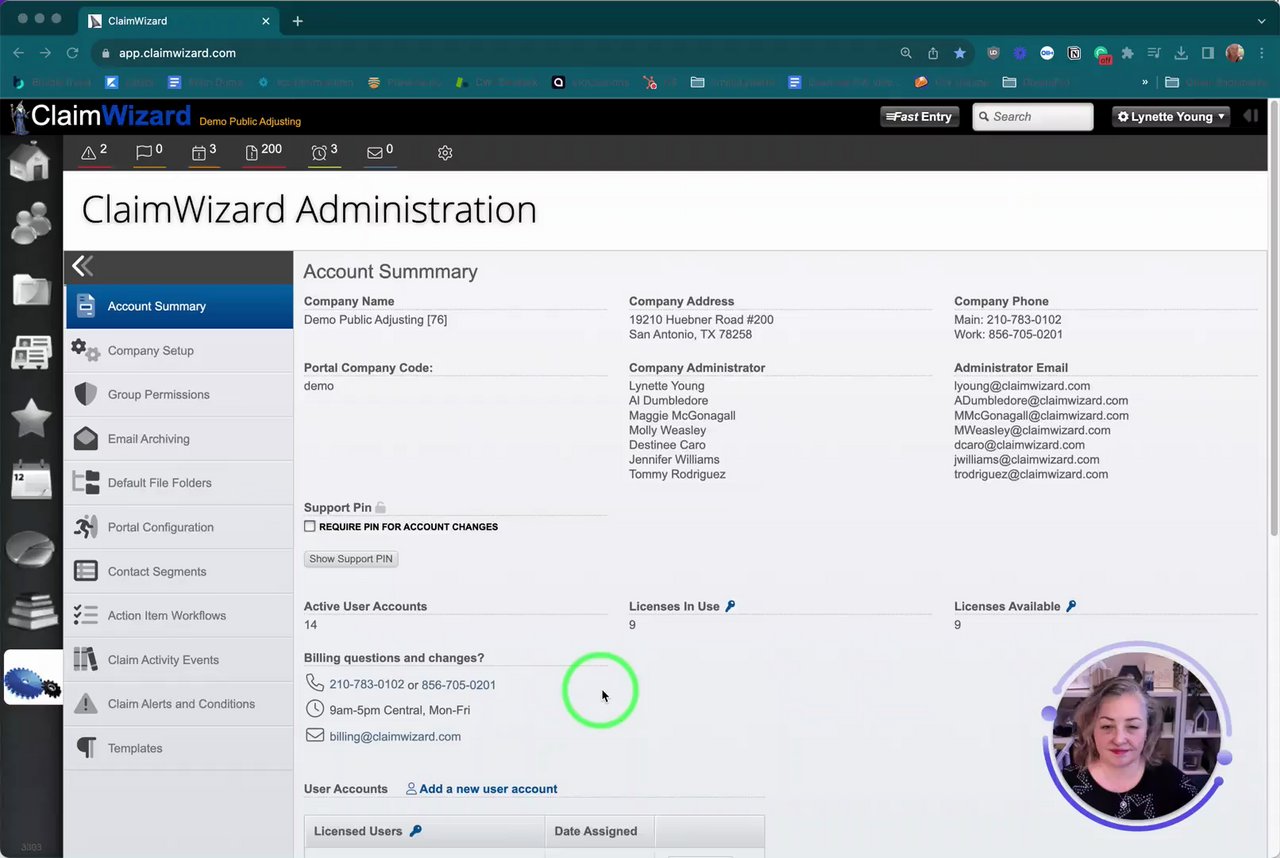
Task: Open the alarm clock reminders counter
Action: pyautogui.click(x=324, y=152)
